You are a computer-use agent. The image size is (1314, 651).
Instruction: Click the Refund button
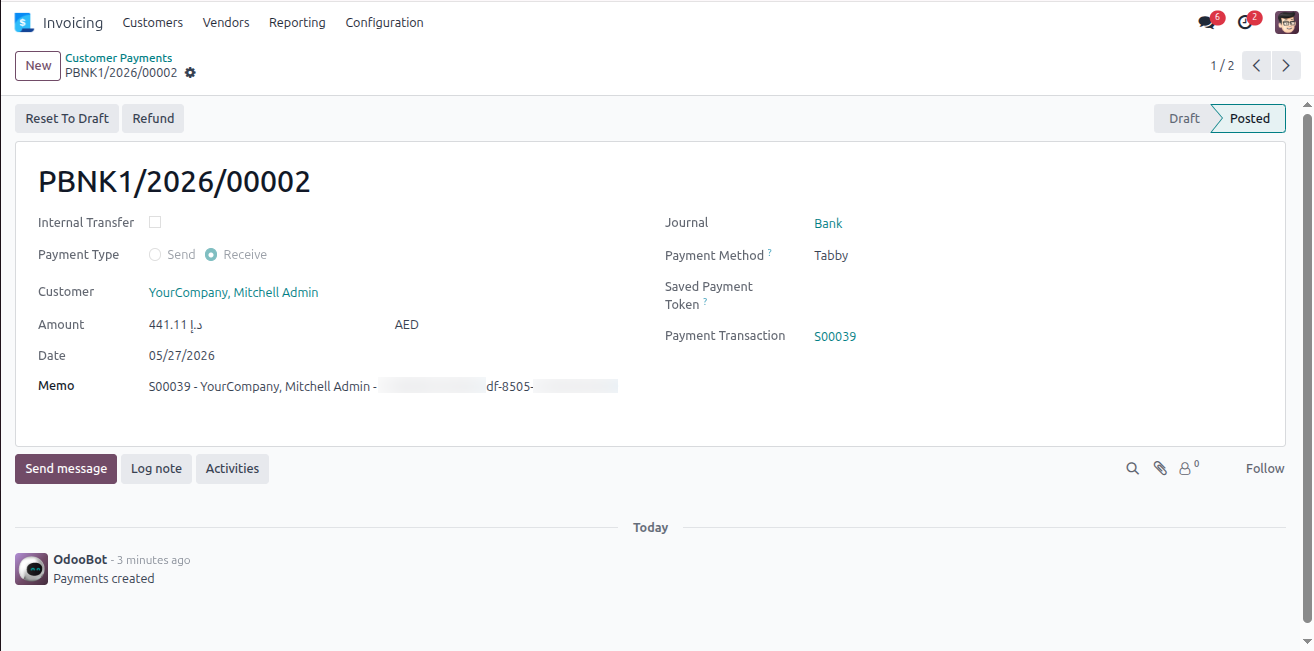153,118
